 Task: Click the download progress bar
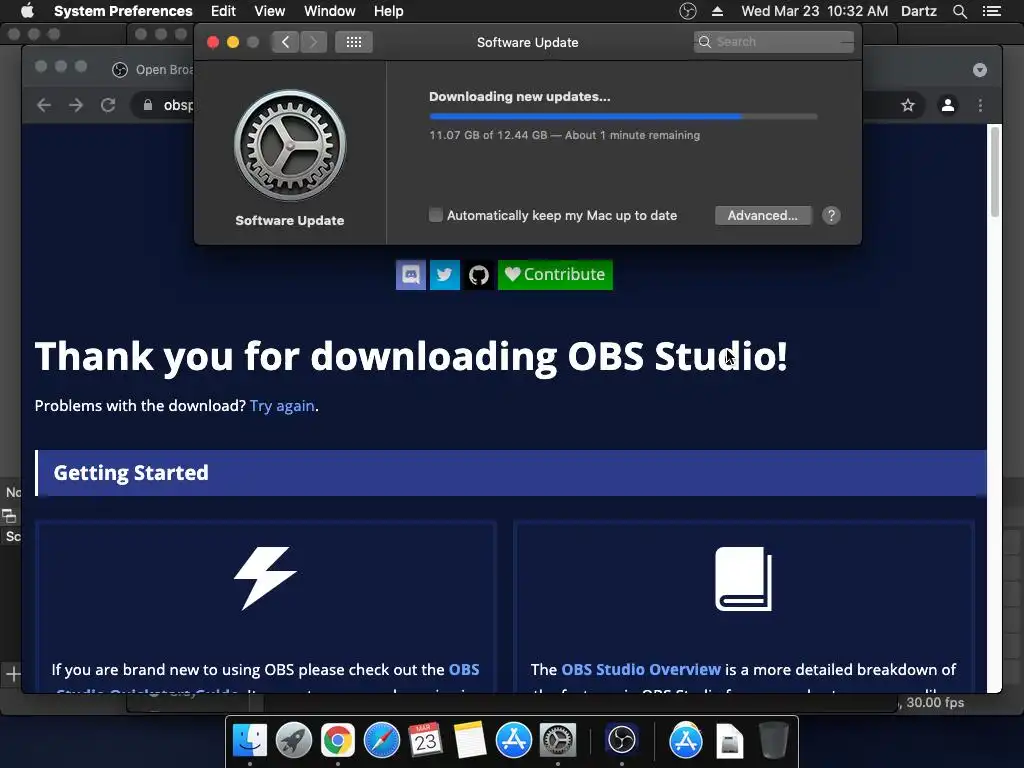(x=623, y=116)
